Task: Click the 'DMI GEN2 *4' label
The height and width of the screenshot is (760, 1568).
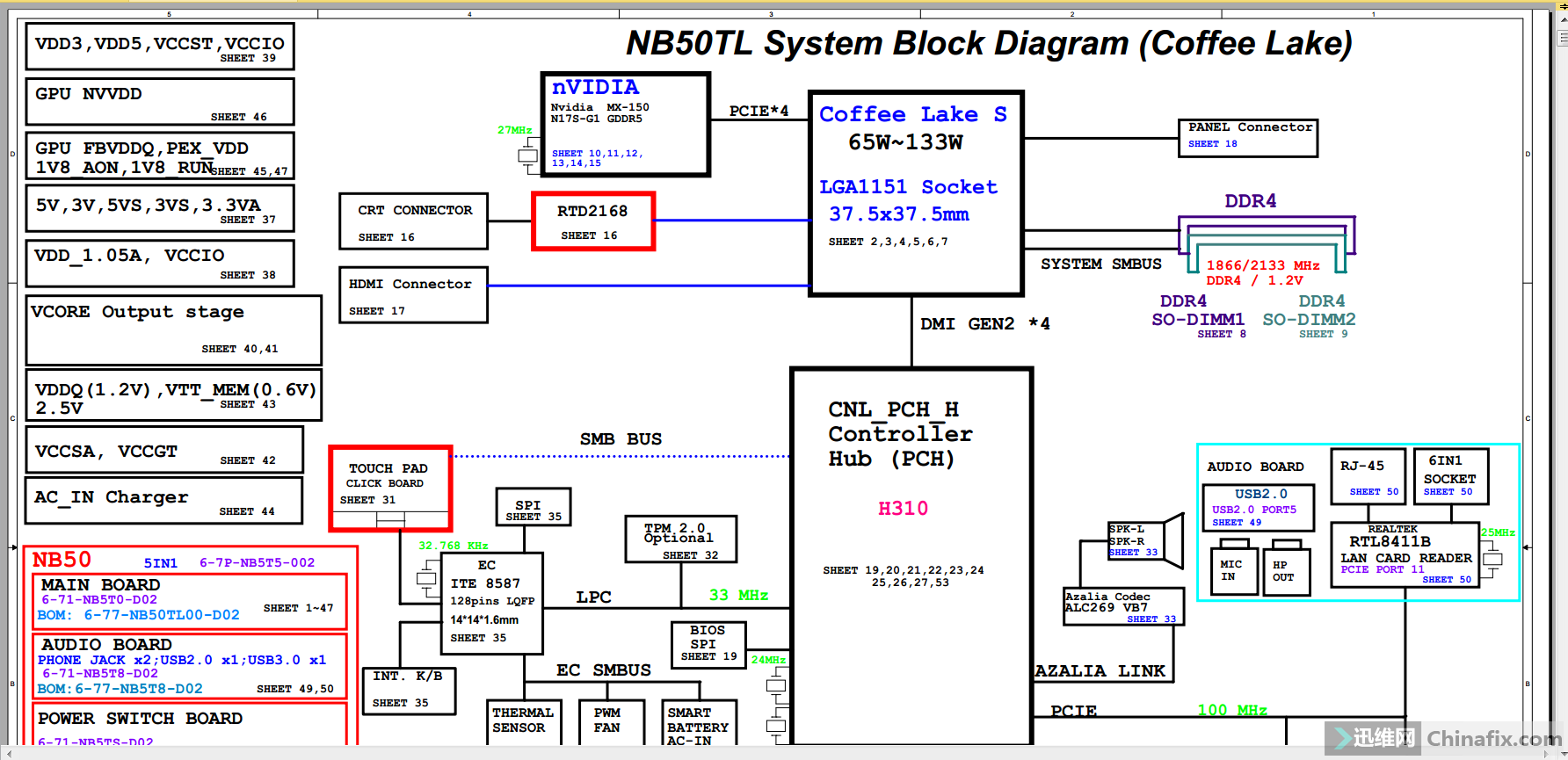Action: point(984,324)
